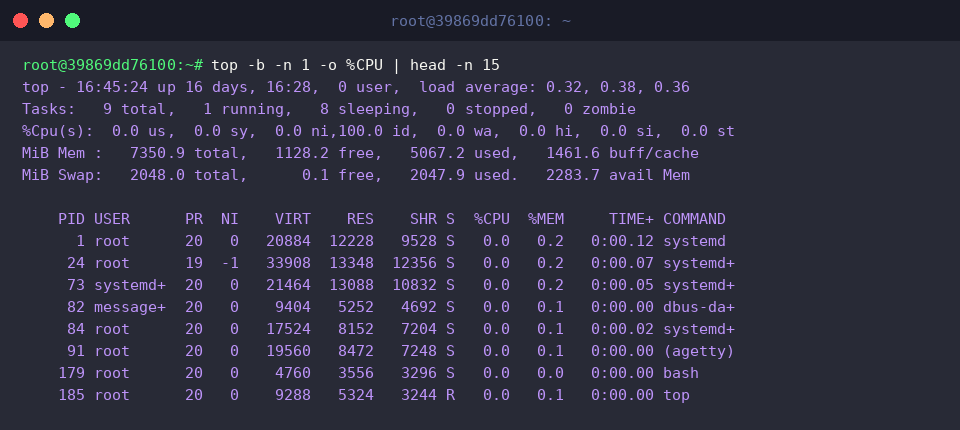The width and height of the screenshot is (960, 430).
Task: Click the time 16:45:24 in top header
Action: point(112,87)
